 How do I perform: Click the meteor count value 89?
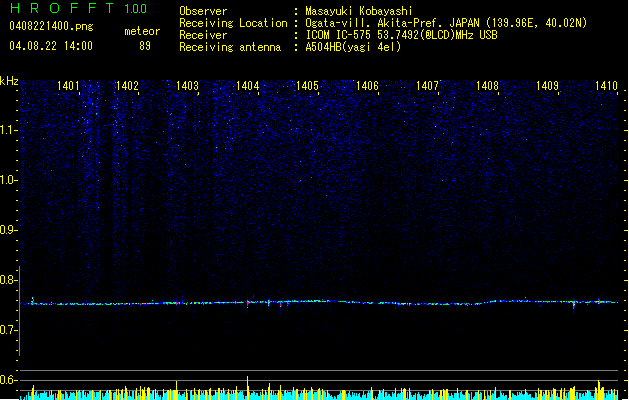pyautogui.click(x=145, y=46)
